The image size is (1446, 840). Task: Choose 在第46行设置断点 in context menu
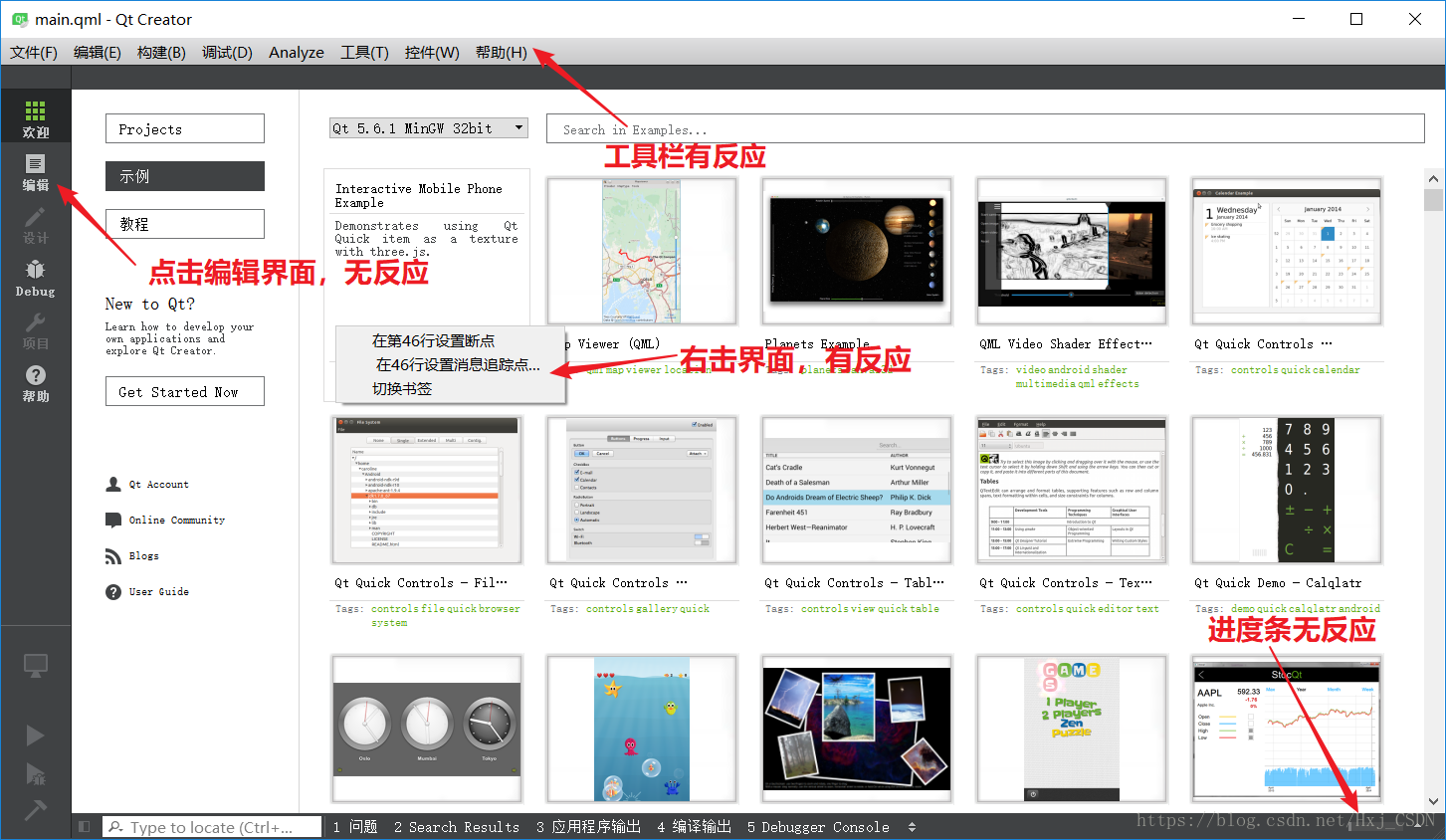[451, 341]
